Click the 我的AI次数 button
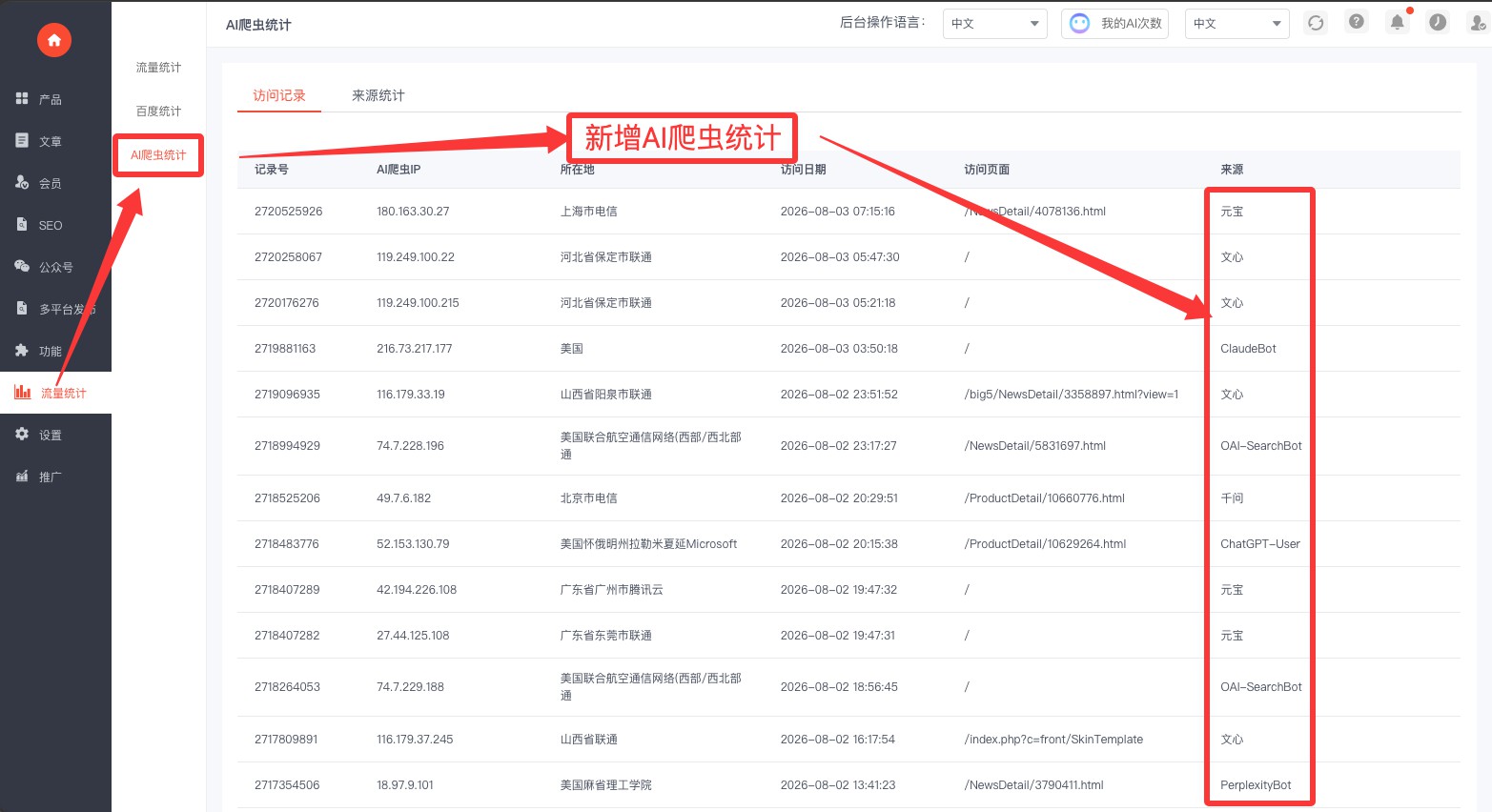Image resolution: width=1492 pixels, height=812 pixels. pos(1114,23)
